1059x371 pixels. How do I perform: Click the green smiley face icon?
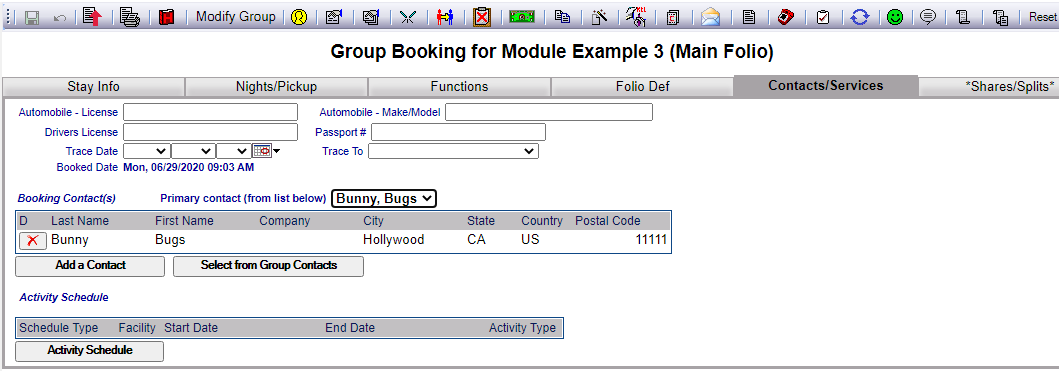click(896, 18)
